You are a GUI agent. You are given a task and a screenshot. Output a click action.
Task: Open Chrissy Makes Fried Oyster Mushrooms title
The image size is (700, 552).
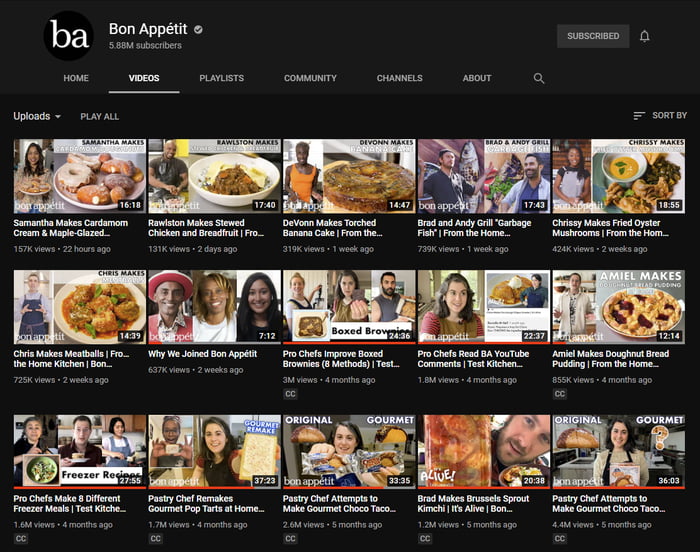click(x=610, y=228)
